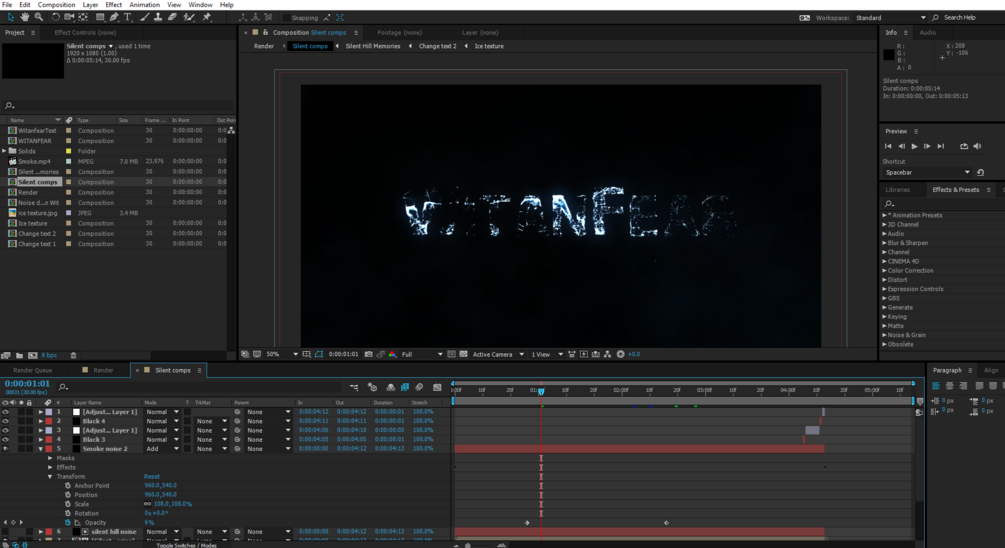Select the Puppet Pin tool
This screenshot has height=548, width=1005.
pos(206,17)
